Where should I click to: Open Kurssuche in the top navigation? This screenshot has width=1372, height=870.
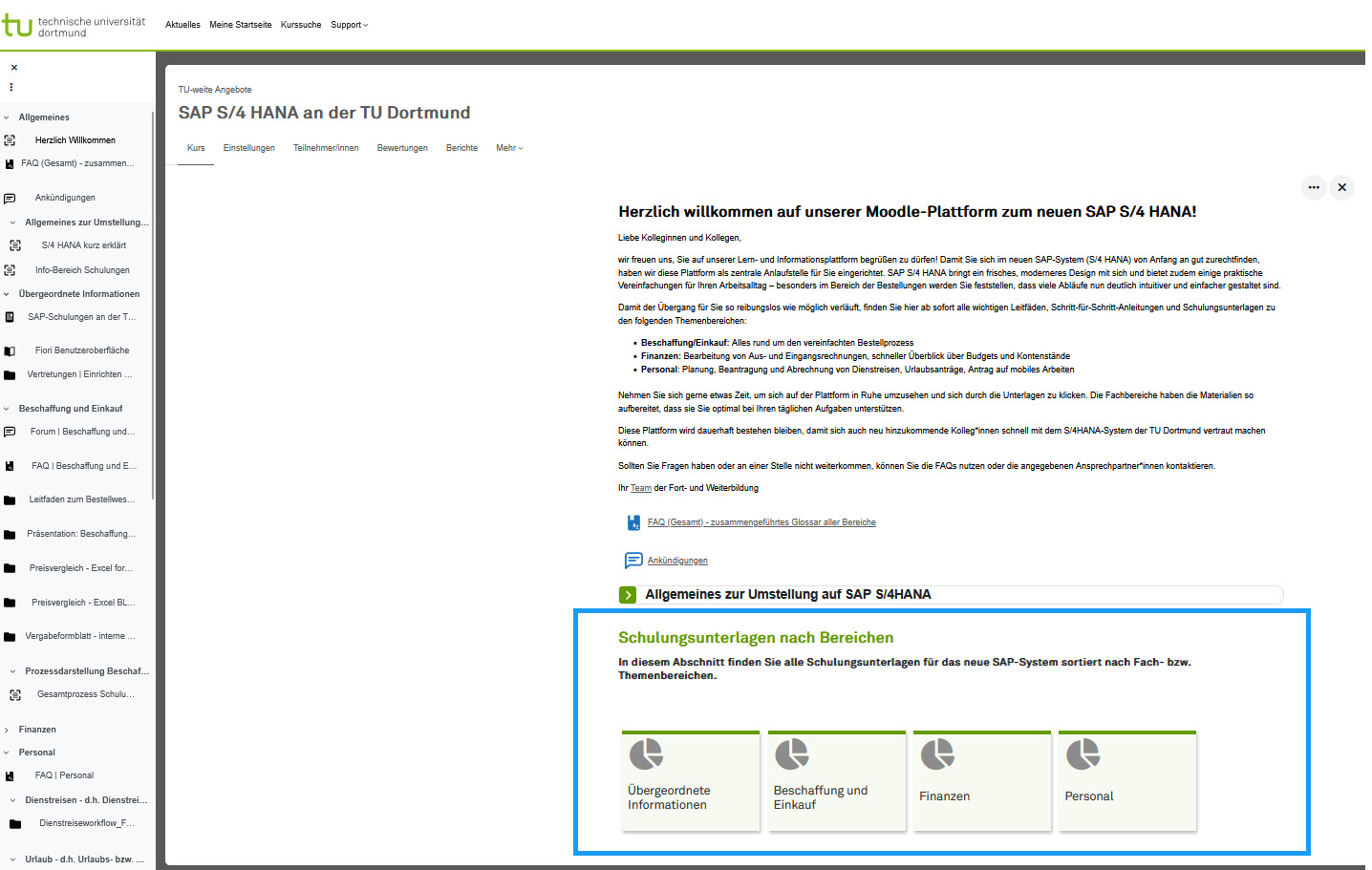click(x=301, y=25)
